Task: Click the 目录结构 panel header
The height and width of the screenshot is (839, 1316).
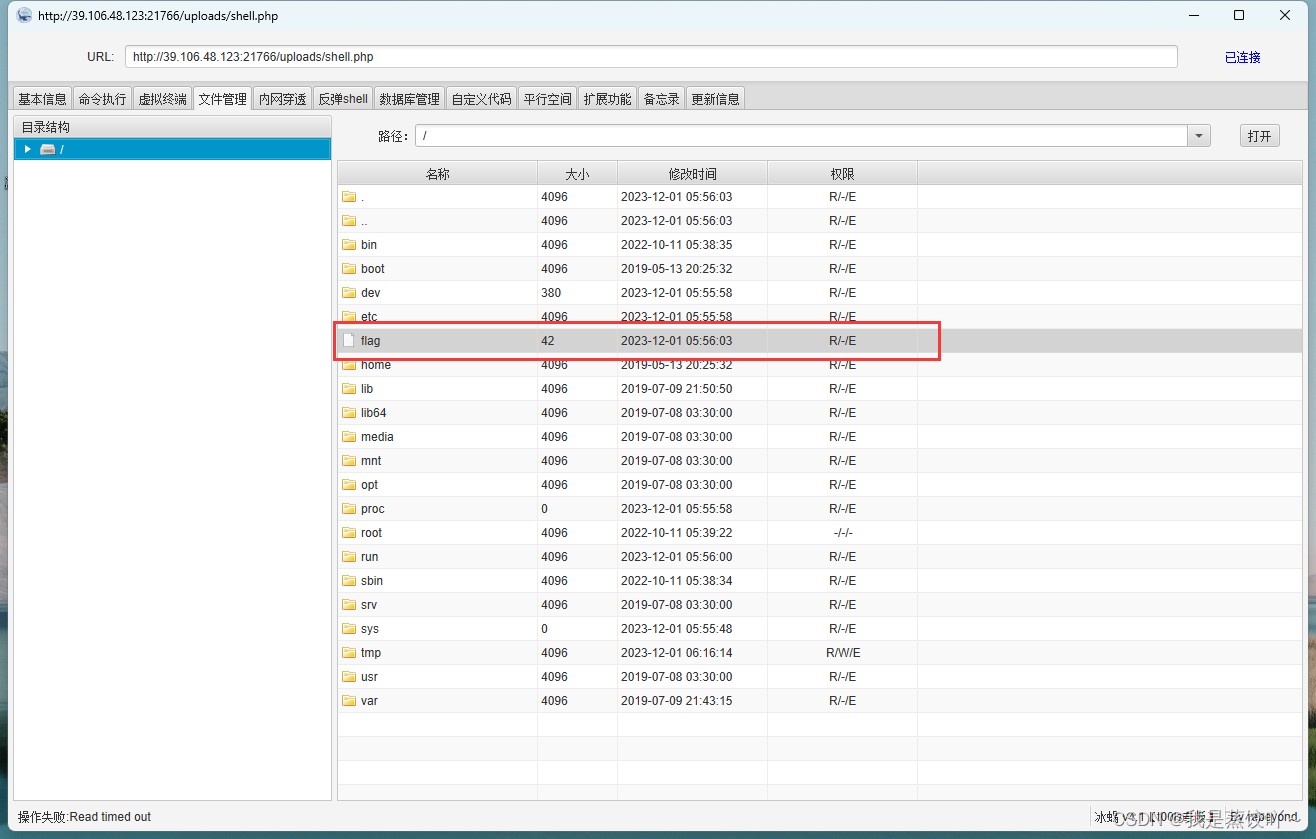Action: pyautogui.click(x=172, y=127)
